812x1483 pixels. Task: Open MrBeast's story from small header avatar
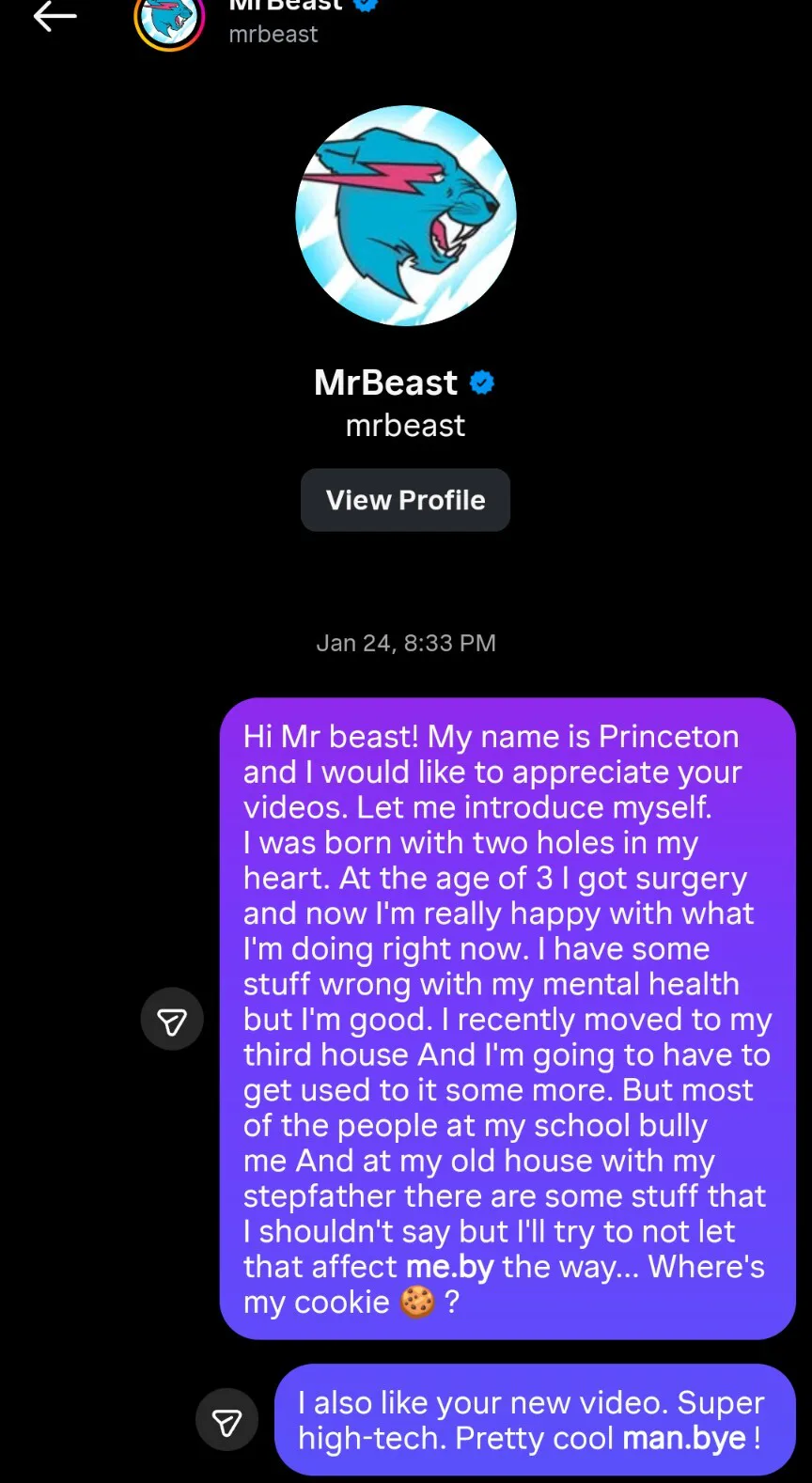coord(169,21)
